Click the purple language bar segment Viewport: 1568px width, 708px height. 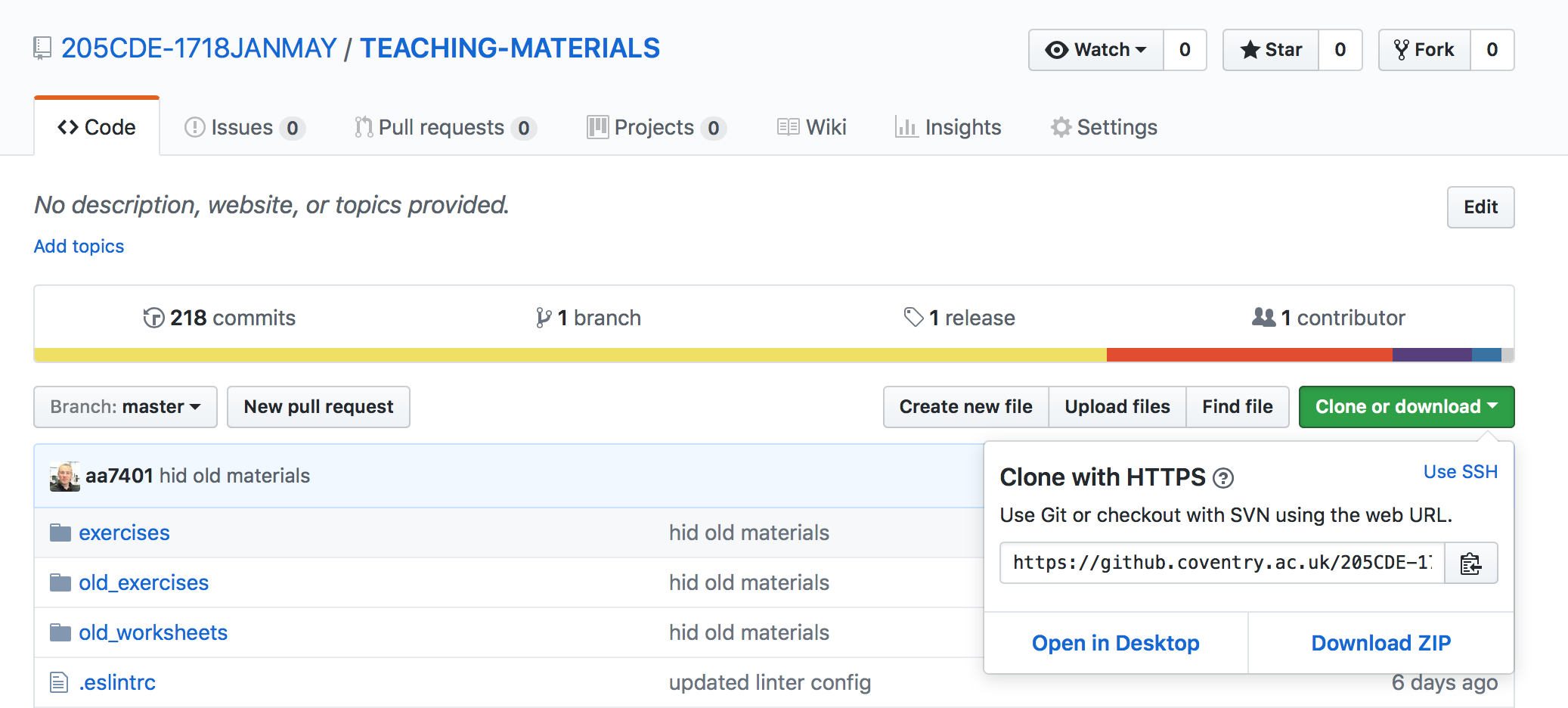pyautogui.click(x=1432, y=355)
